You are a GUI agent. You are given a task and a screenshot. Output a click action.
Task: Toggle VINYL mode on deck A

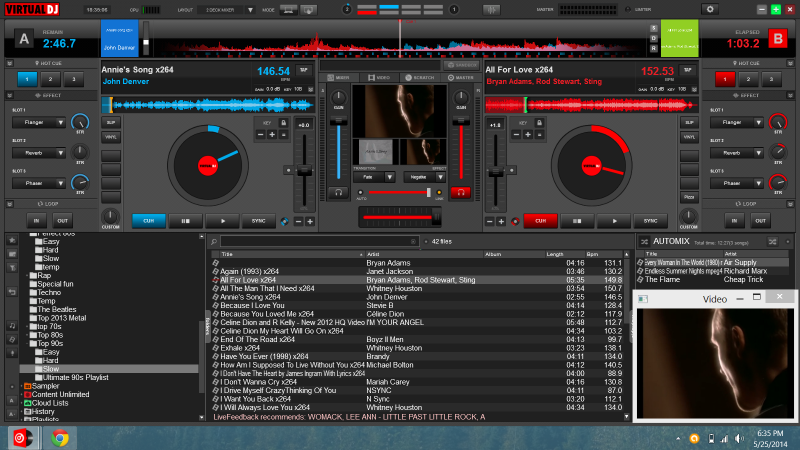click(111, 137)
